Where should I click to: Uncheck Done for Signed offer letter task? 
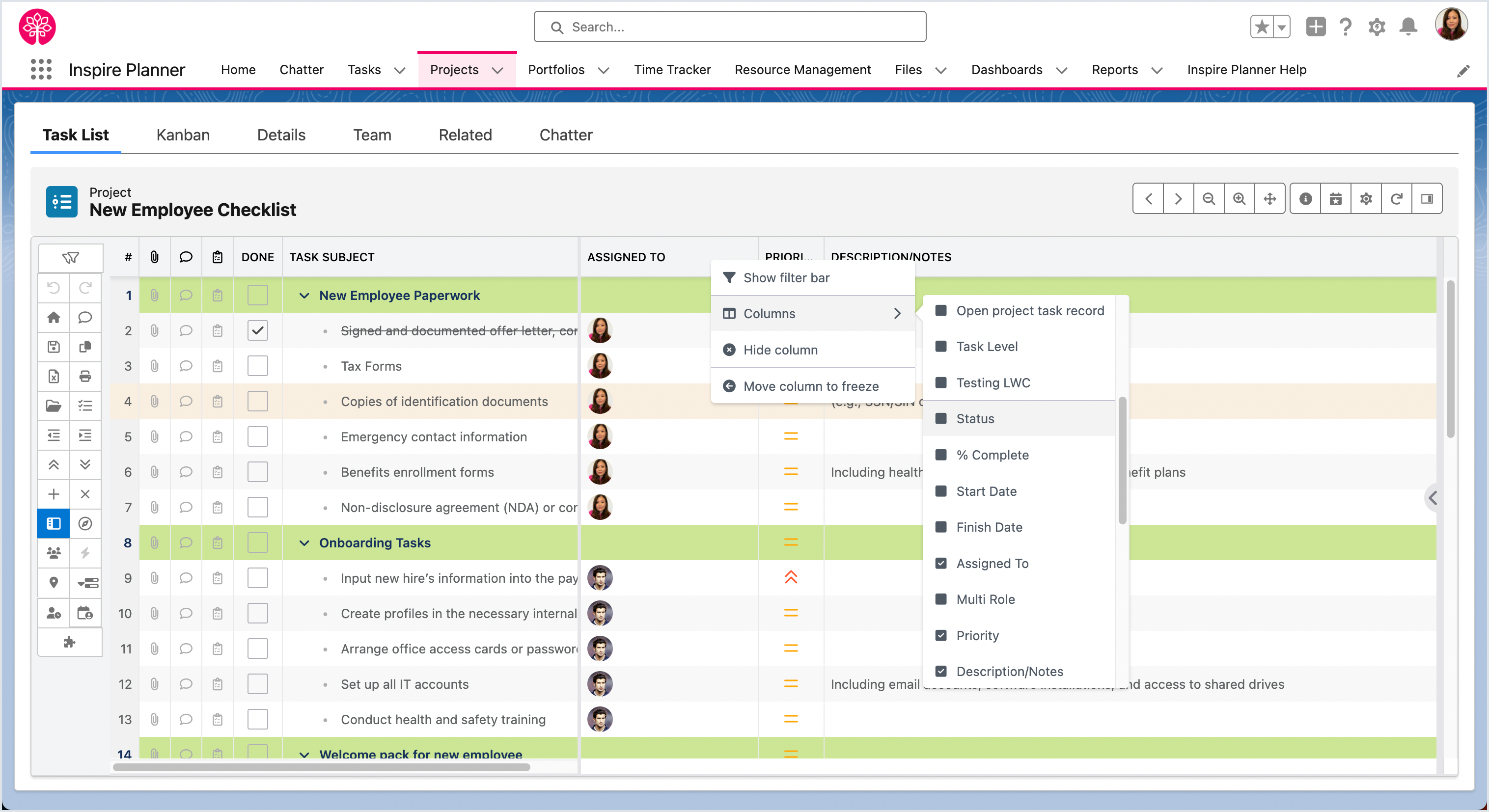258,330
